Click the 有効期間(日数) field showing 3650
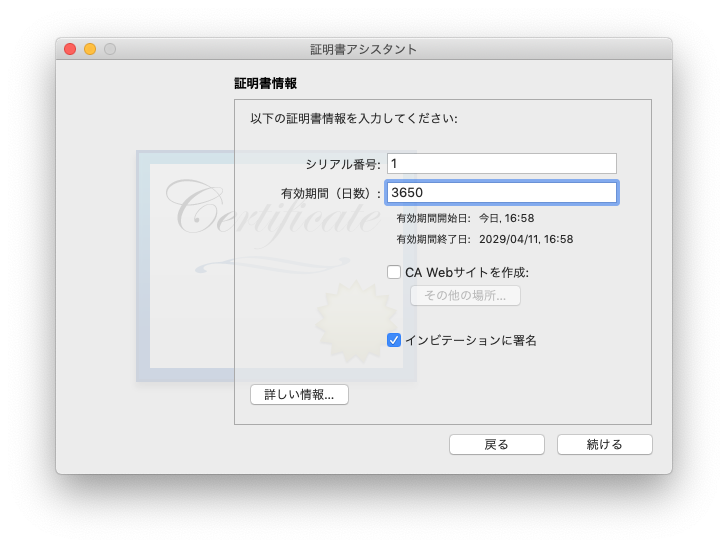The height and width of the screenshot is (548, 728). pyautogui.click(x=502, y=193)
